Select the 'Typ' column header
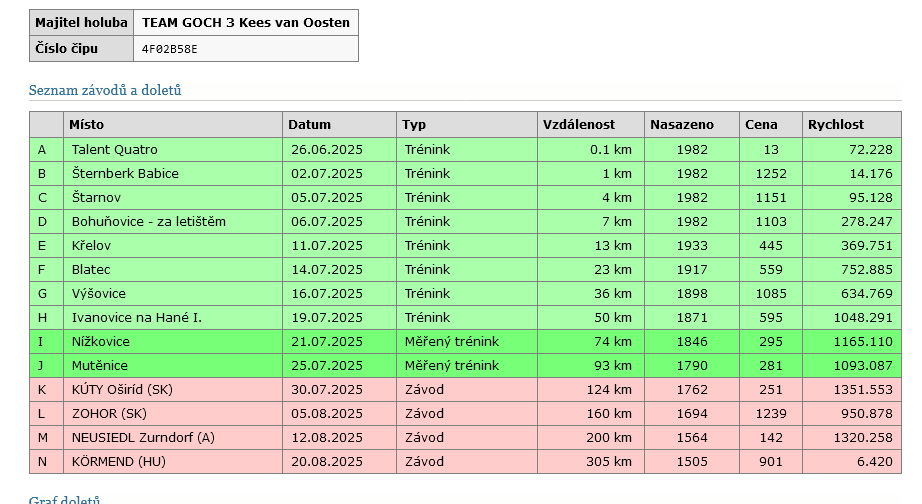922x504 pixels. [414, 125]
